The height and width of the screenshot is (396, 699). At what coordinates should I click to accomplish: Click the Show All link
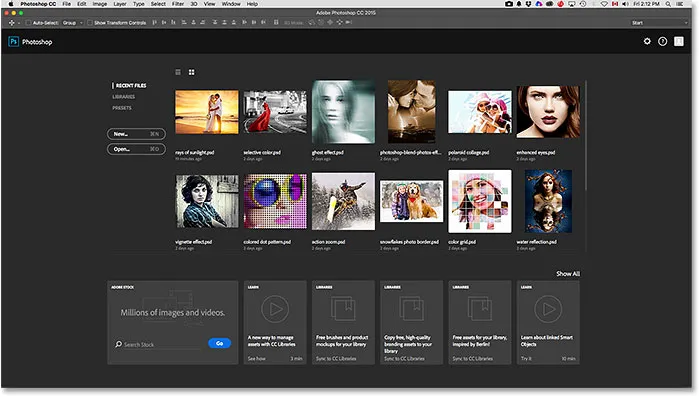pos(568,274)
